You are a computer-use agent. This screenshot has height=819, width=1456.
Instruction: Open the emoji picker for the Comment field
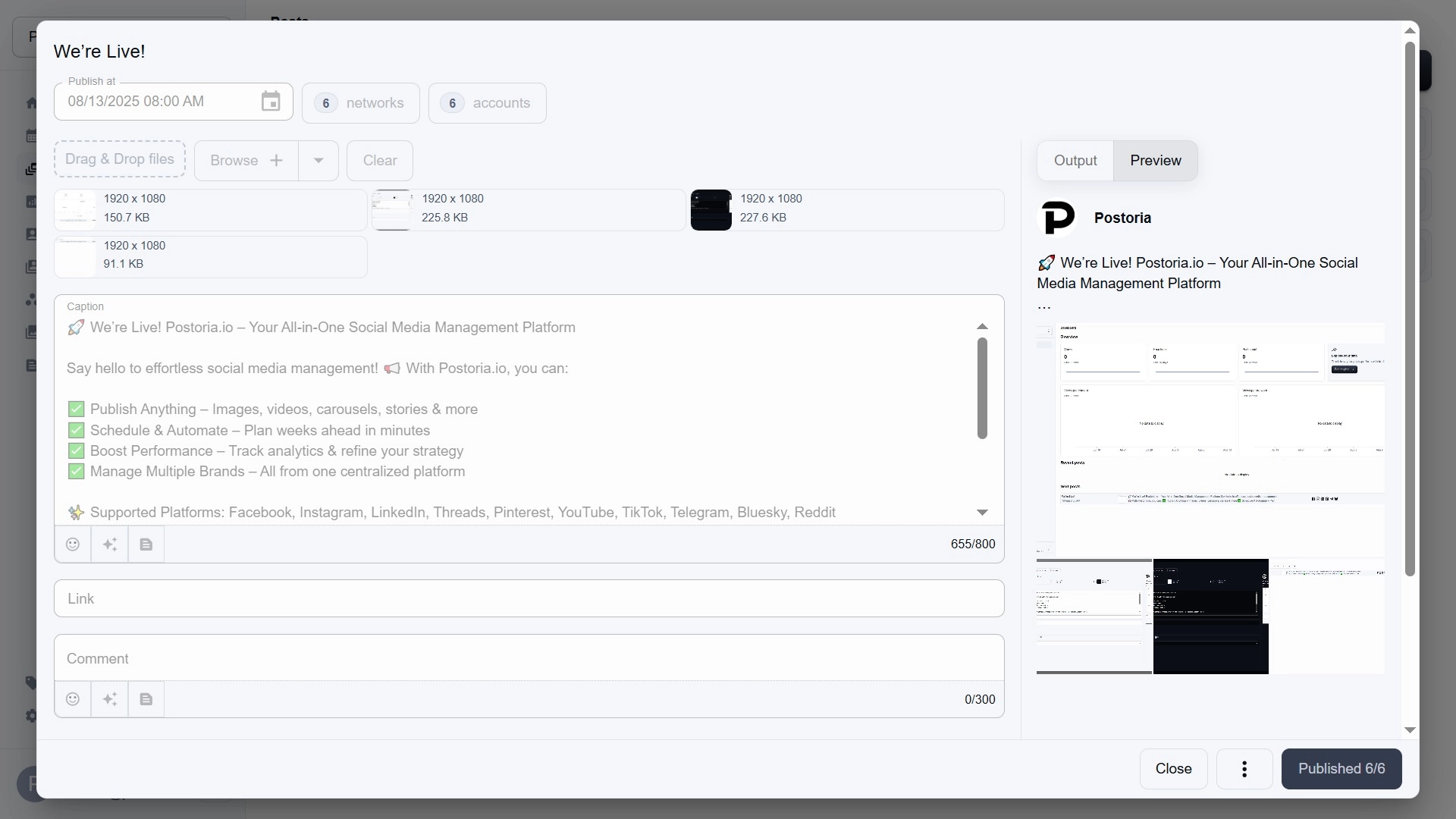click(73, 698)
